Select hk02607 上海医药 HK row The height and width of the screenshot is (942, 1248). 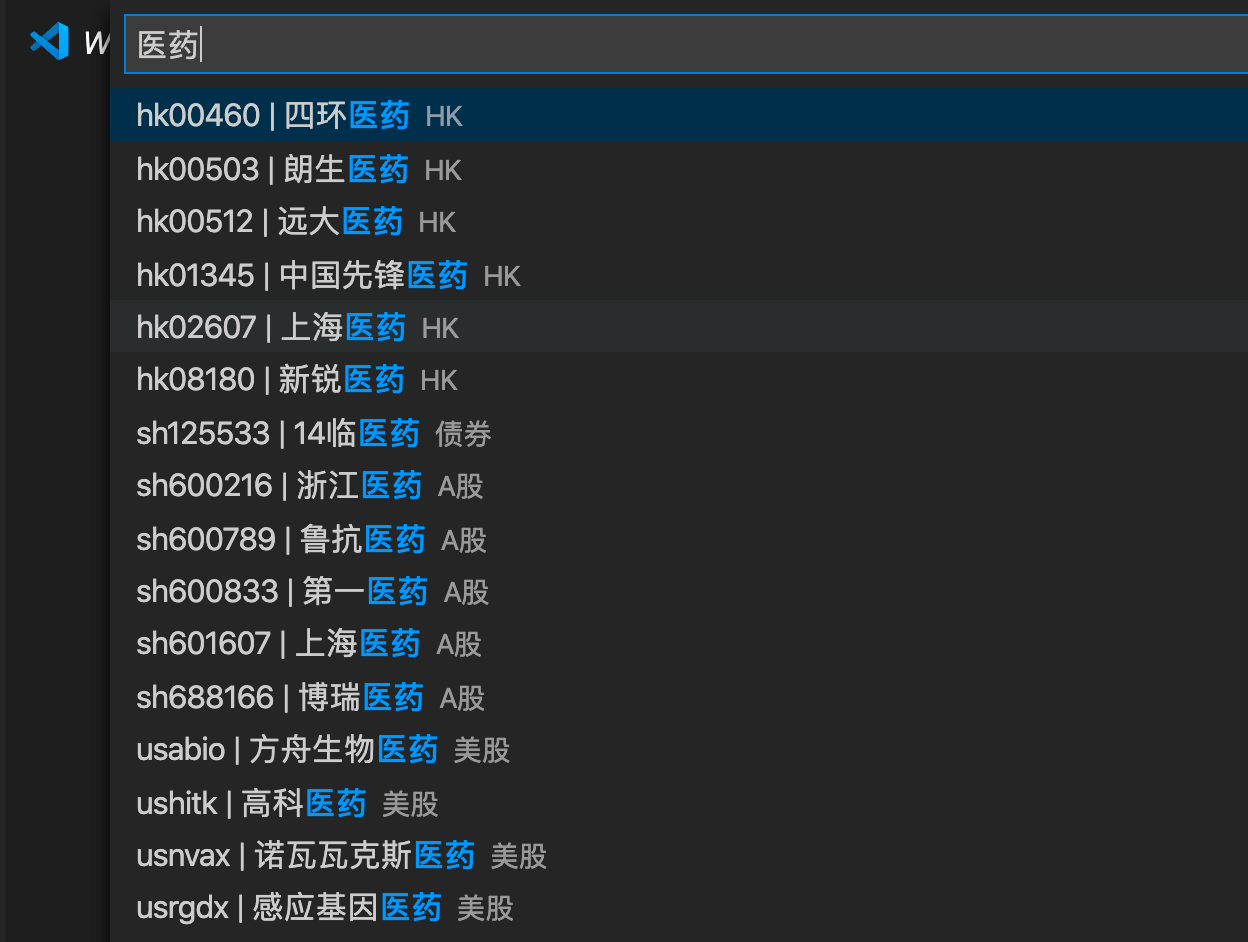click(679, 326)
